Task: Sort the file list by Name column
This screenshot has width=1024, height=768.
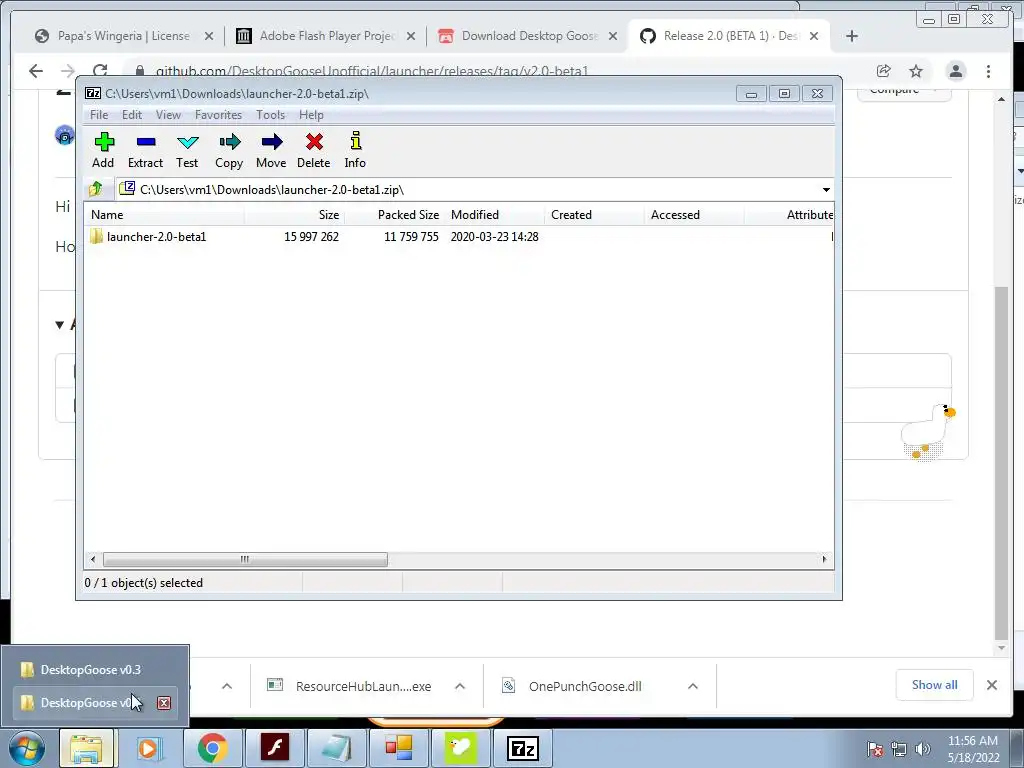Action: click(165, 215)
